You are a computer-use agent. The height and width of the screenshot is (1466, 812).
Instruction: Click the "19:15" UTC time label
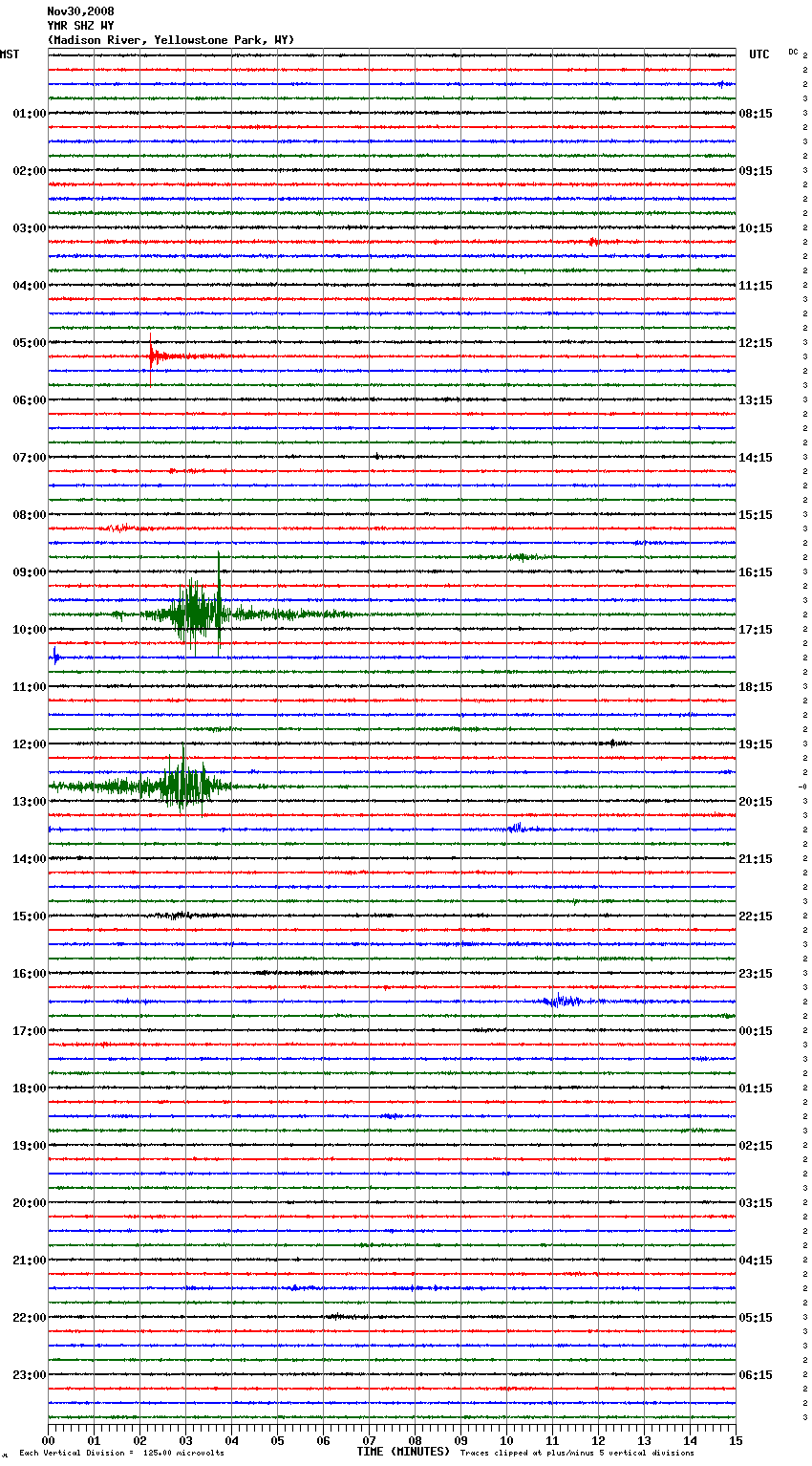click(756, 744)
